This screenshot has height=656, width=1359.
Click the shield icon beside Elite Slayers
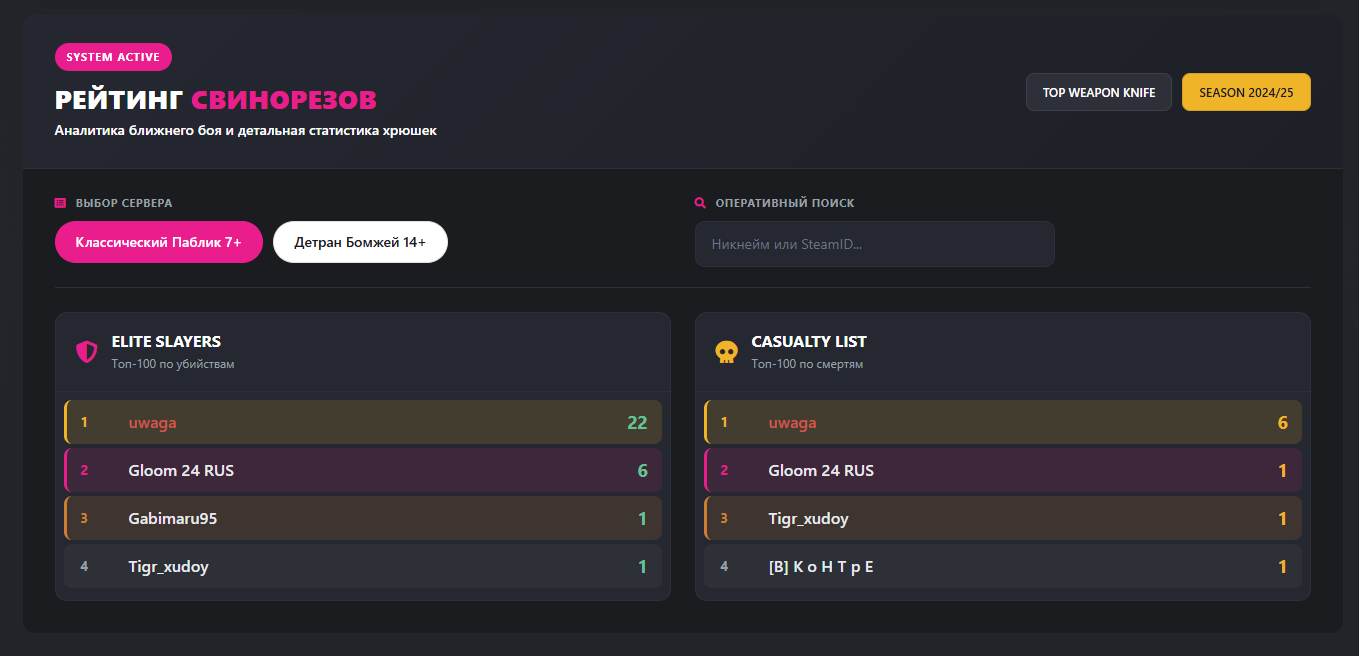click(87, 352)
